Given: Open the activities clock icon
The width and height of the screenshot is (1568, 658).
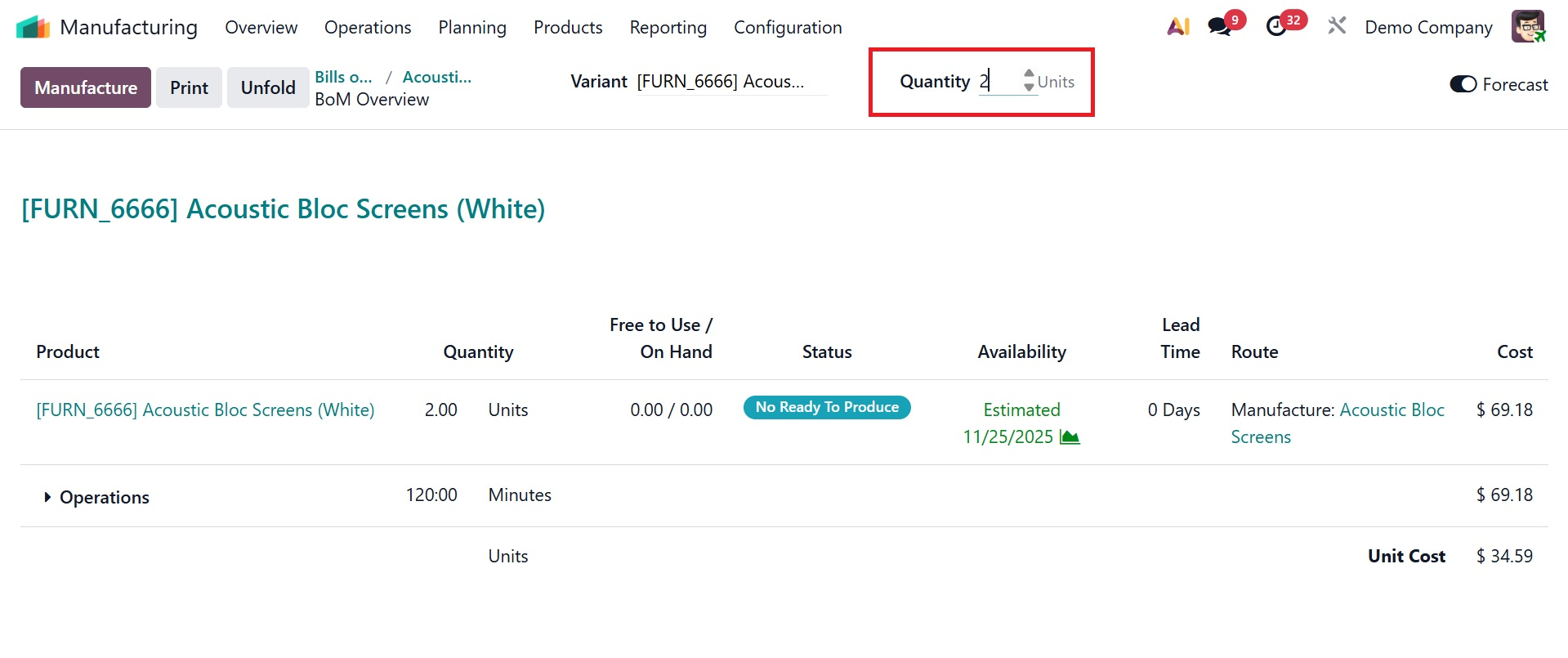Looking at the screenshot, I should pyautogui.click(x=1276, y=27).
